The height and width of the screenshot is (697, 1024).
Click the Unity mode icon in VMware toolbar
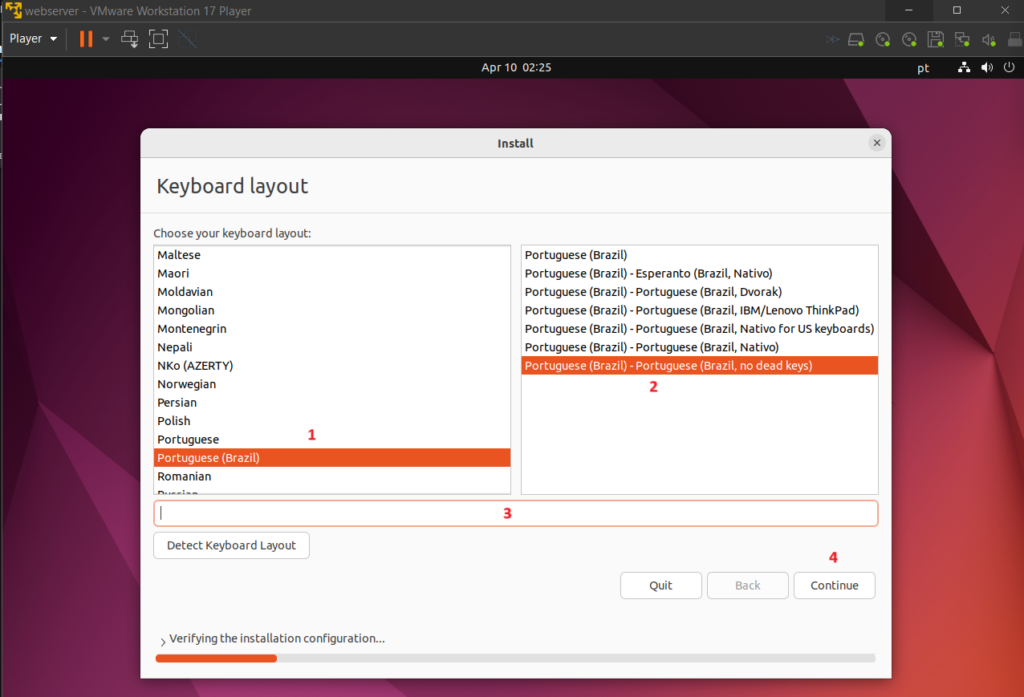tap(187, 39)
